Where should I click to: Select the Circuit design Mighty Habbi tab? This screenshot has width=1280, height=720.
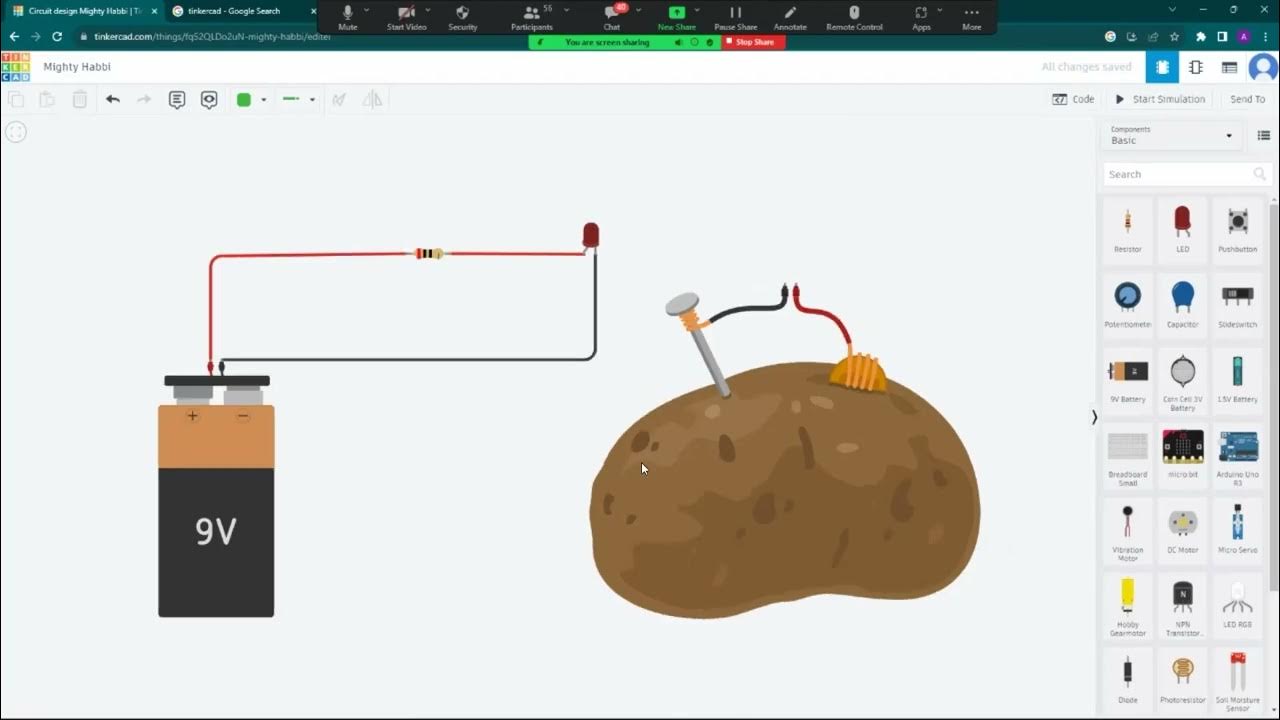(x=82, y=11)
